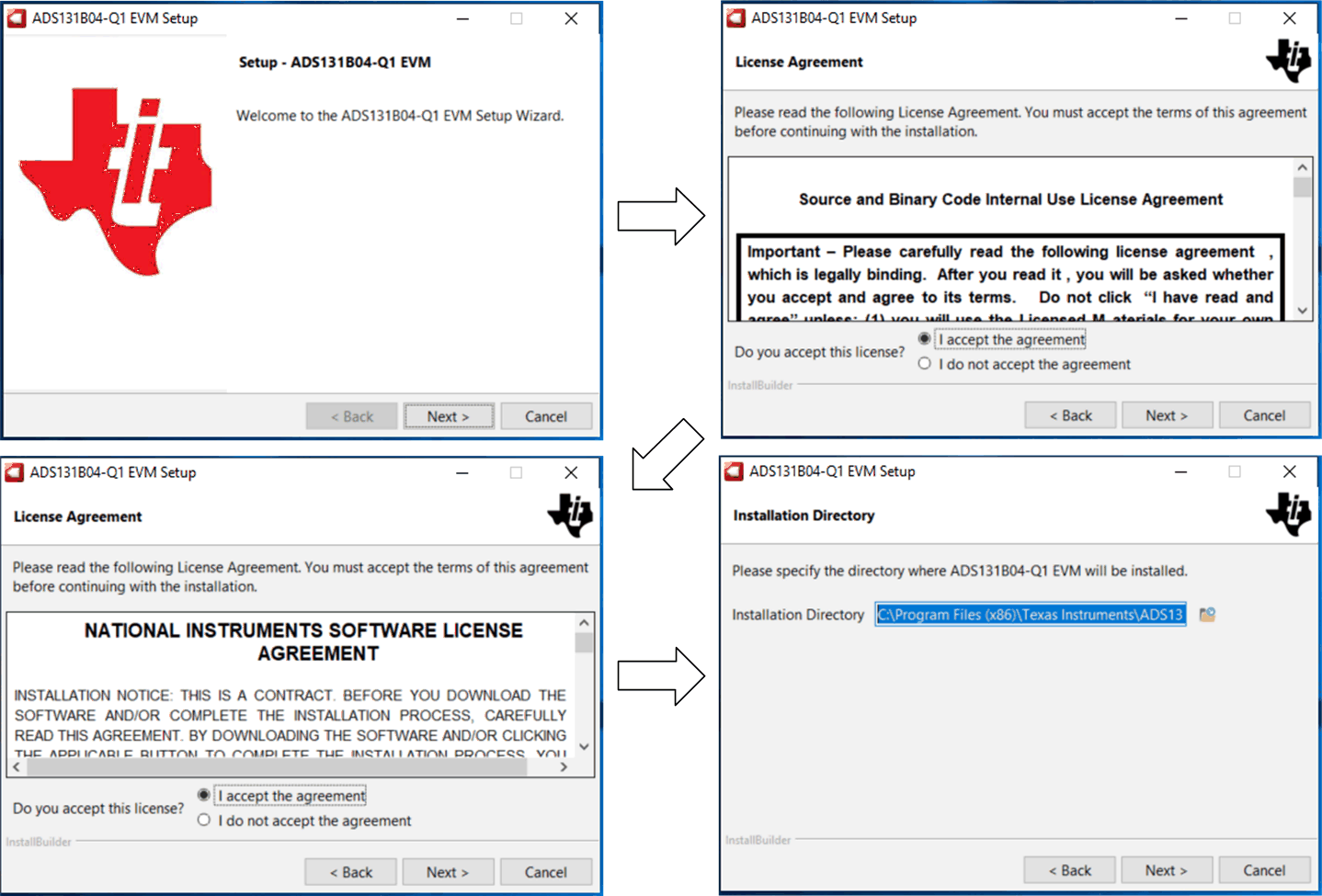Click the large red TI logo in welcome window
Image resolution: width=1322 pixels, height=896 pixels.
click(115, 181)
